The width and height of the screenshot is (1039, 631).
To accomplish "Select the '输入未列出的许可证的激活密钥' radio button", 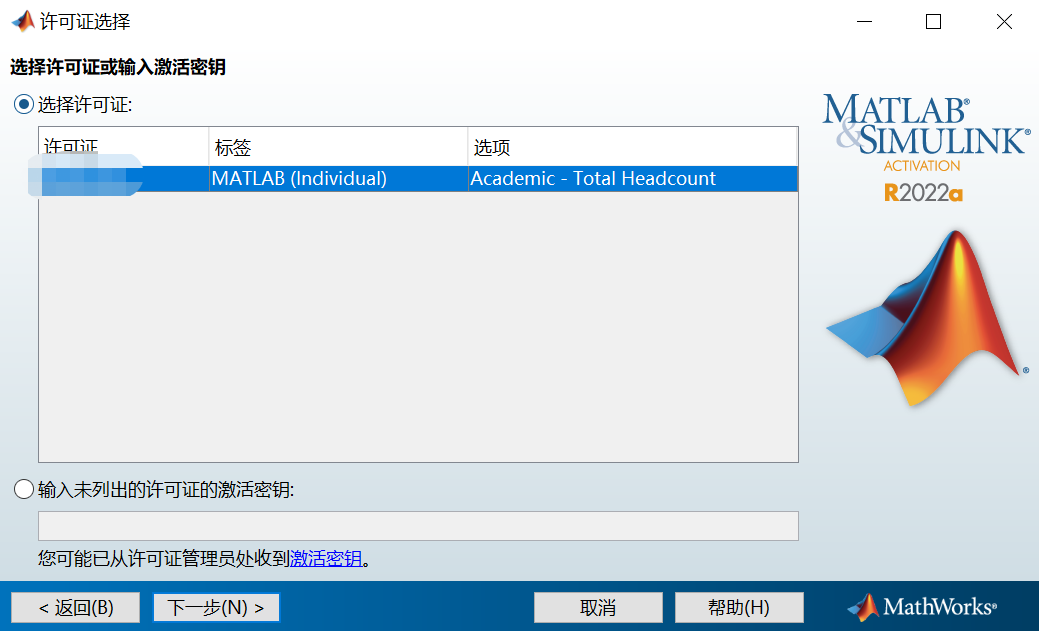I will tap(24, 489).
